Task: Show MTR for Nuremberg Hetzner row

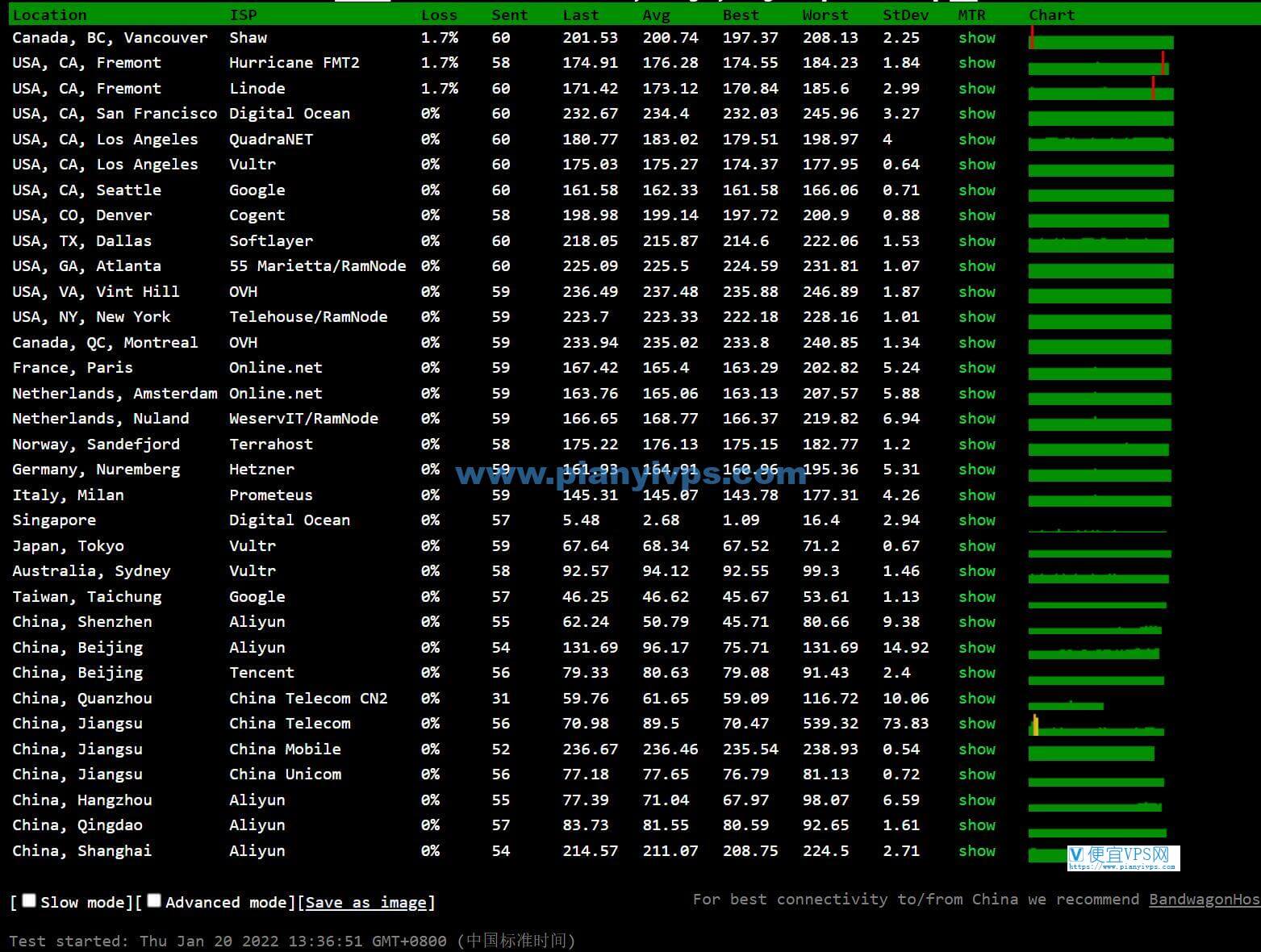Action: click(x=977, y=470)
